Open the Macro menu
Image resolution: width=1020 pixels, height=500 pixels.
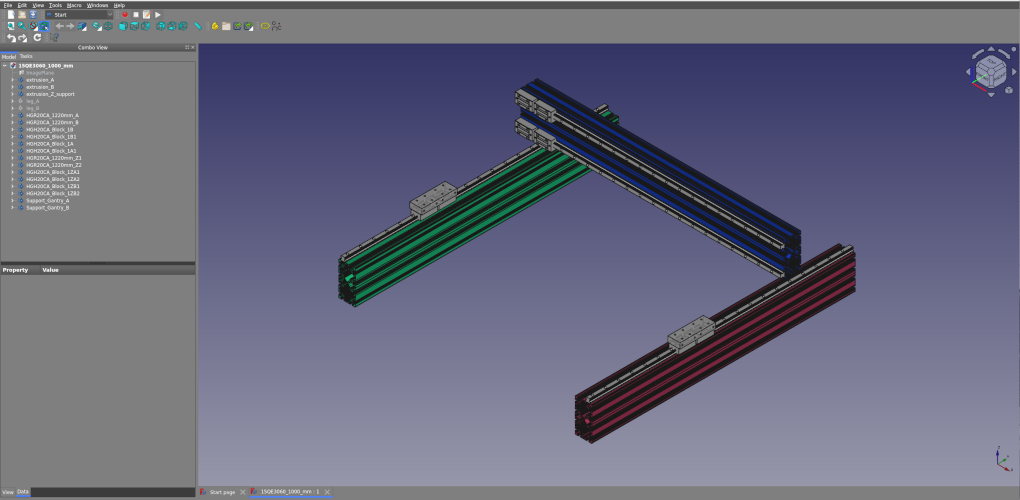tap(74, 5)
